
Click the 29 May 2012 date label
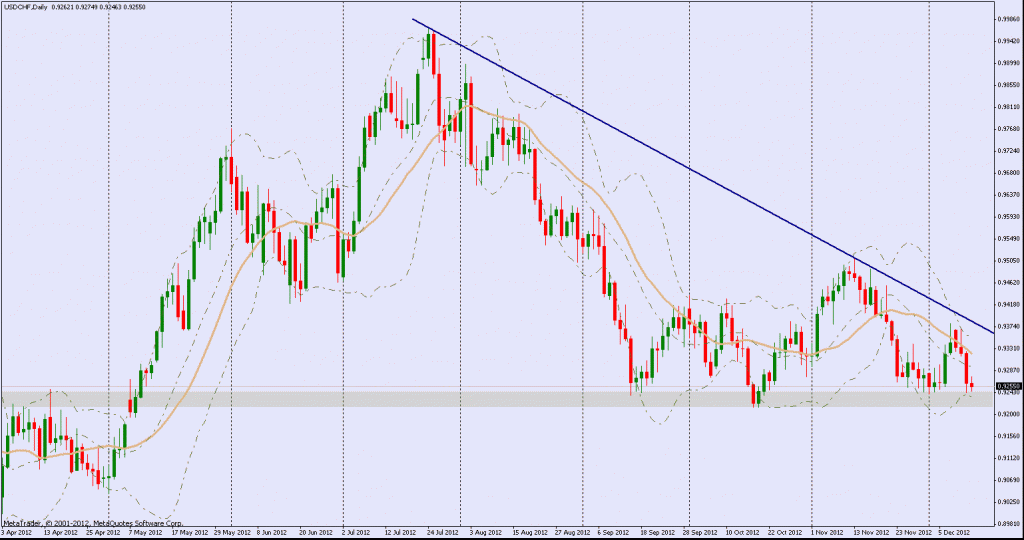[232, 533]
